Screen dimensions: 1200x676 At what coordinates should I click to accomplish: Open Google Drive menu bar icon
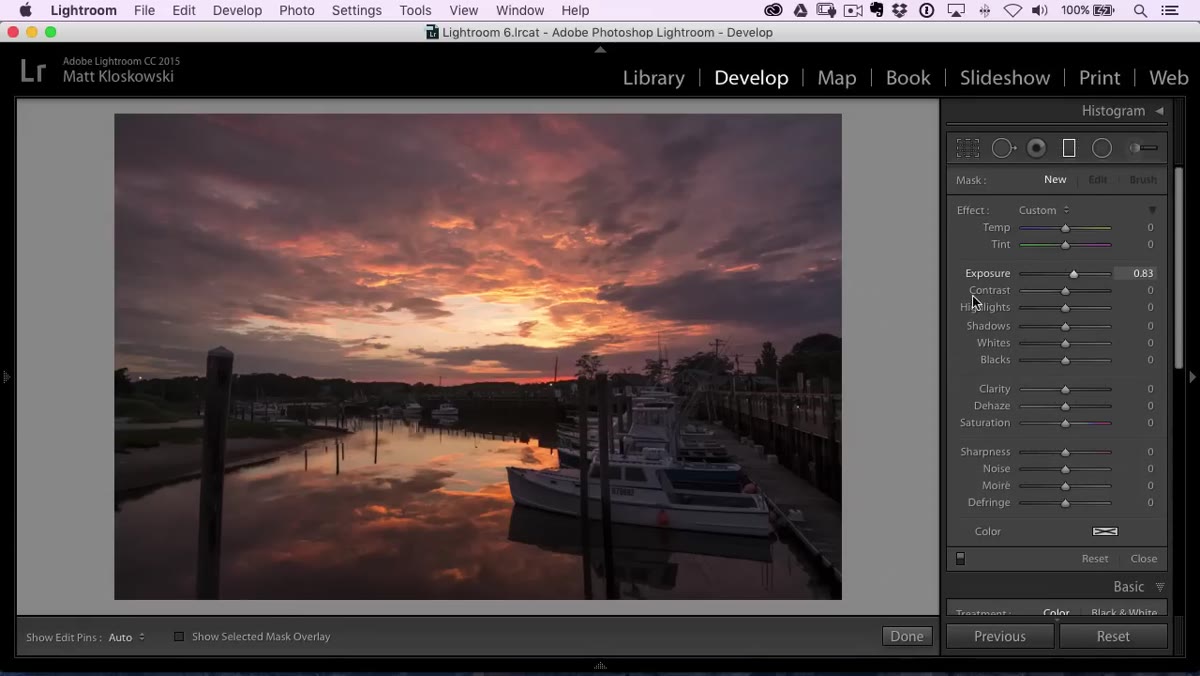click(x=800, y=10)
